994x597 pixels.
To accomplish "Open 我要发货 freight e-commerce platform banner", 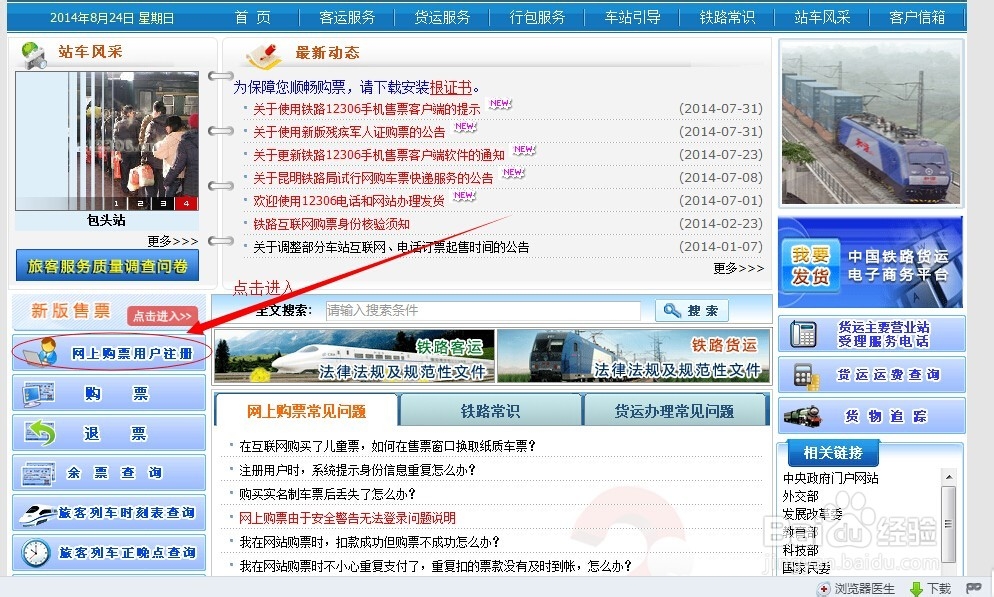I will pos(870,262).
